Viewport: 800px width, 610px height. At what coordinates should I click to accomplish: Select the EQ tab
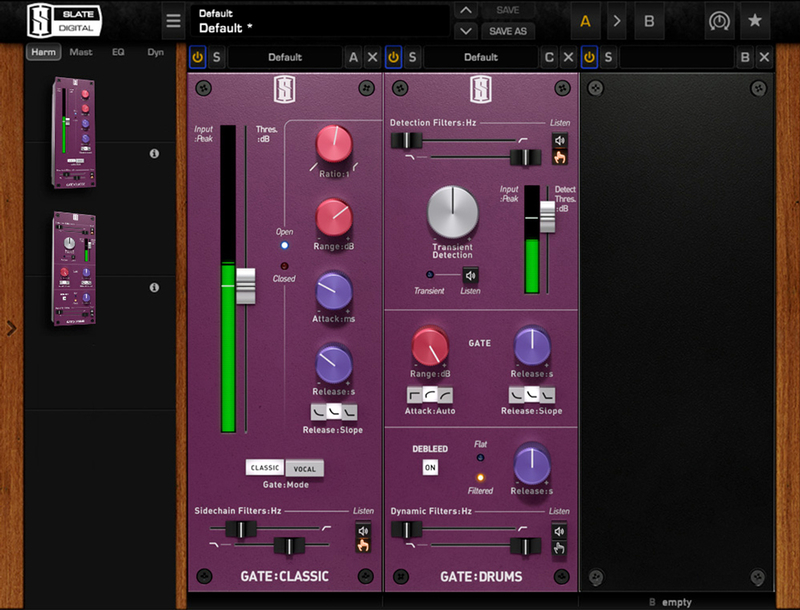(x=118, y=52)
